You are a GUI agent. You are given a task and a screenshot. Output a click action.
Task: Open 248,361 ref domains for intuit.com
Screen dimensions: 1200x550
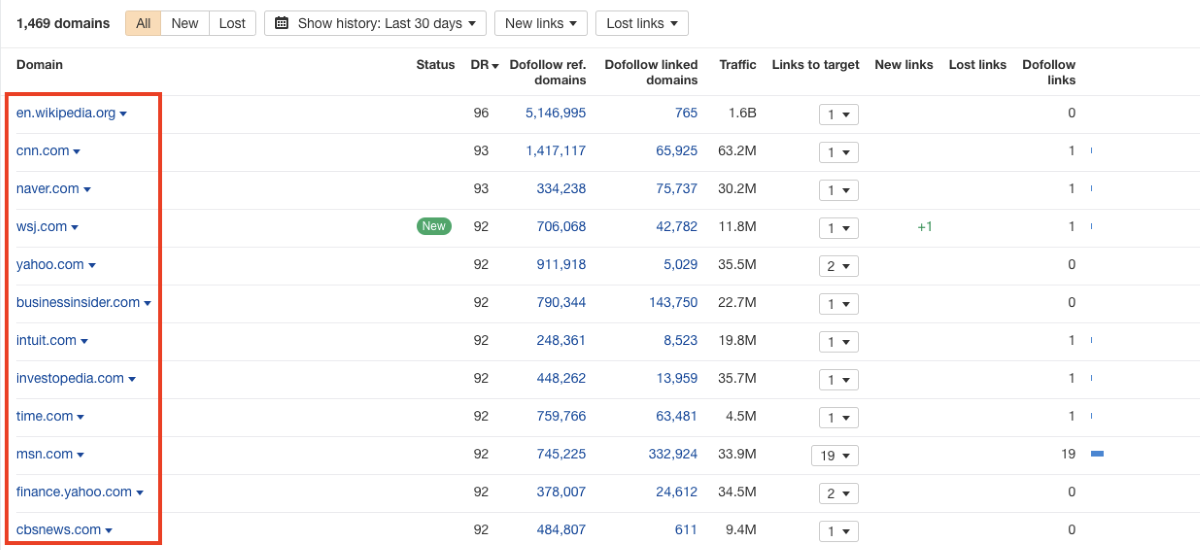pos(561,341)
